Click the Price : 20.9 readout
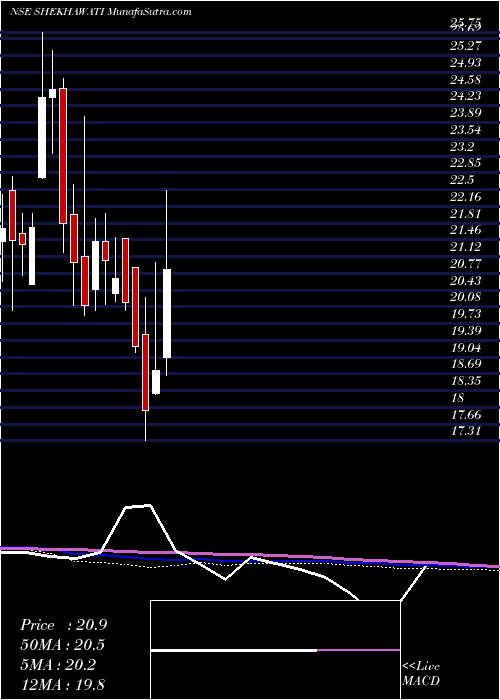The height and width of the screenshot is (700, 500). point(63,625)
